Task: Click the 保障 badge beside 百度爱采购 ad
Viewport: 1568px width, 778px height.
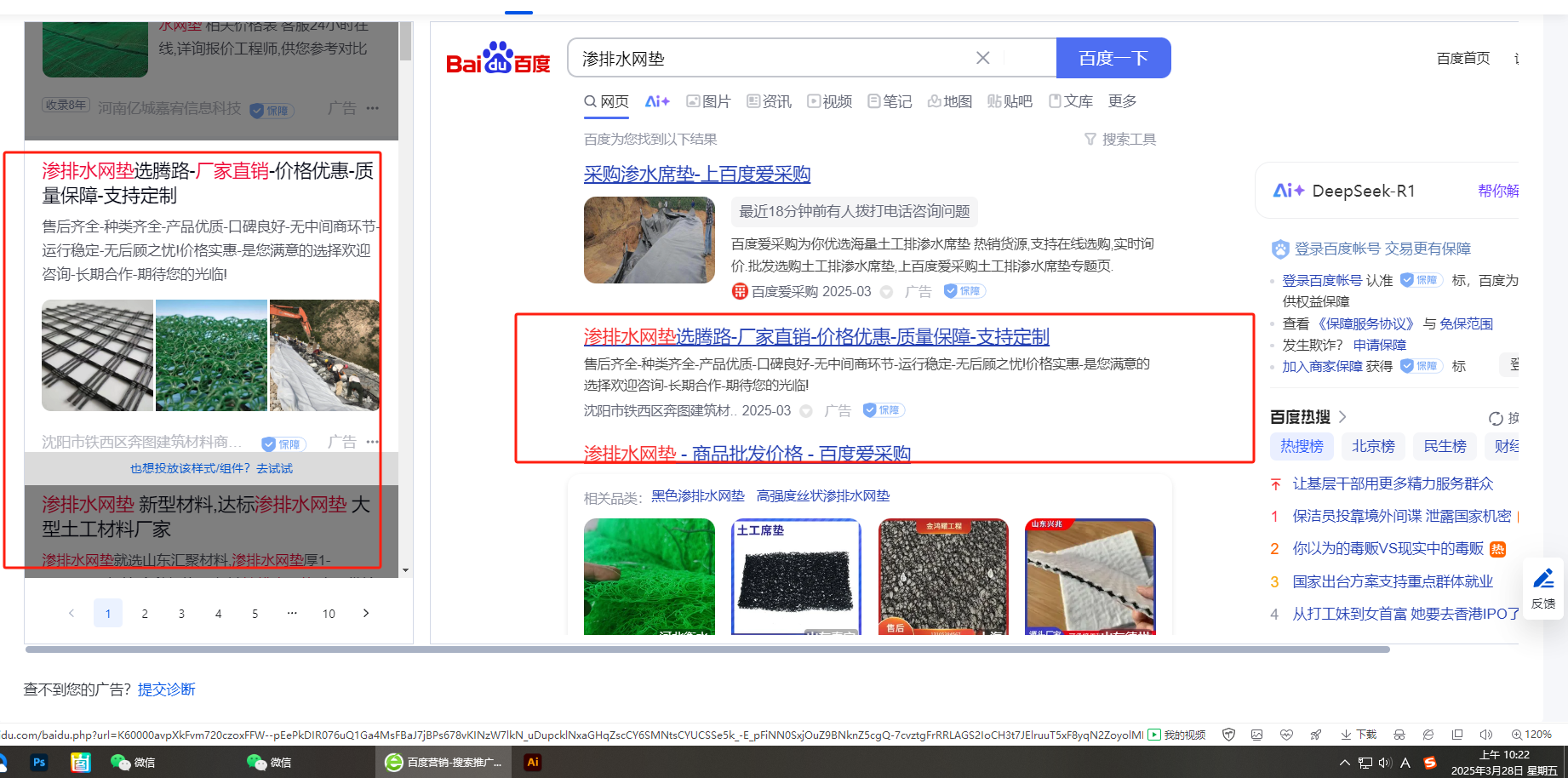Action: (964, 291)
